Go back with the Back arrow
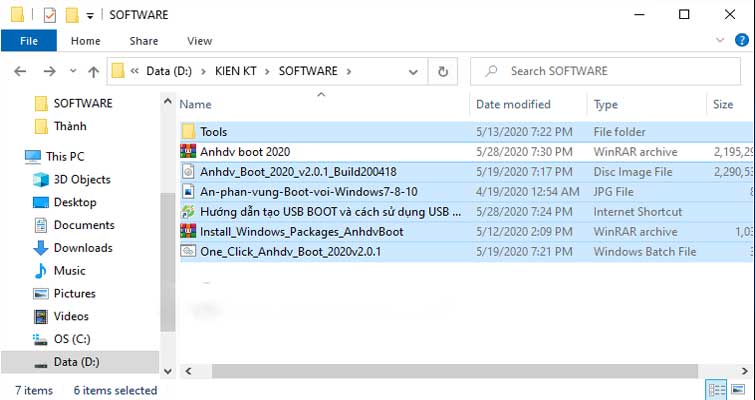The width and height of the screenshot is (755, 400). point(20,72)
